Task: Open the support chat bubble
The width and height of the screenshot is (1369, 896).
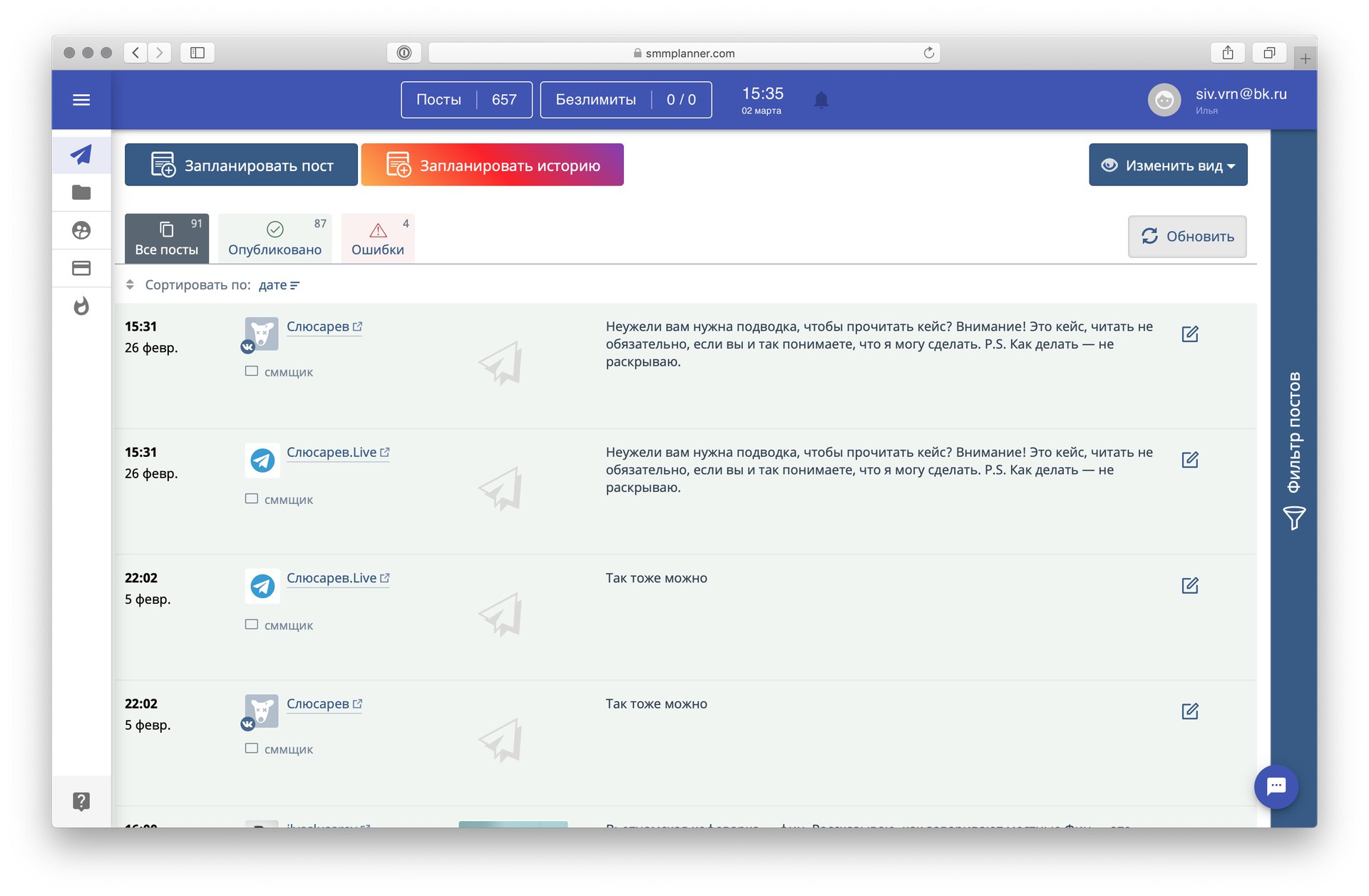Action: [x=1276, y=786]
